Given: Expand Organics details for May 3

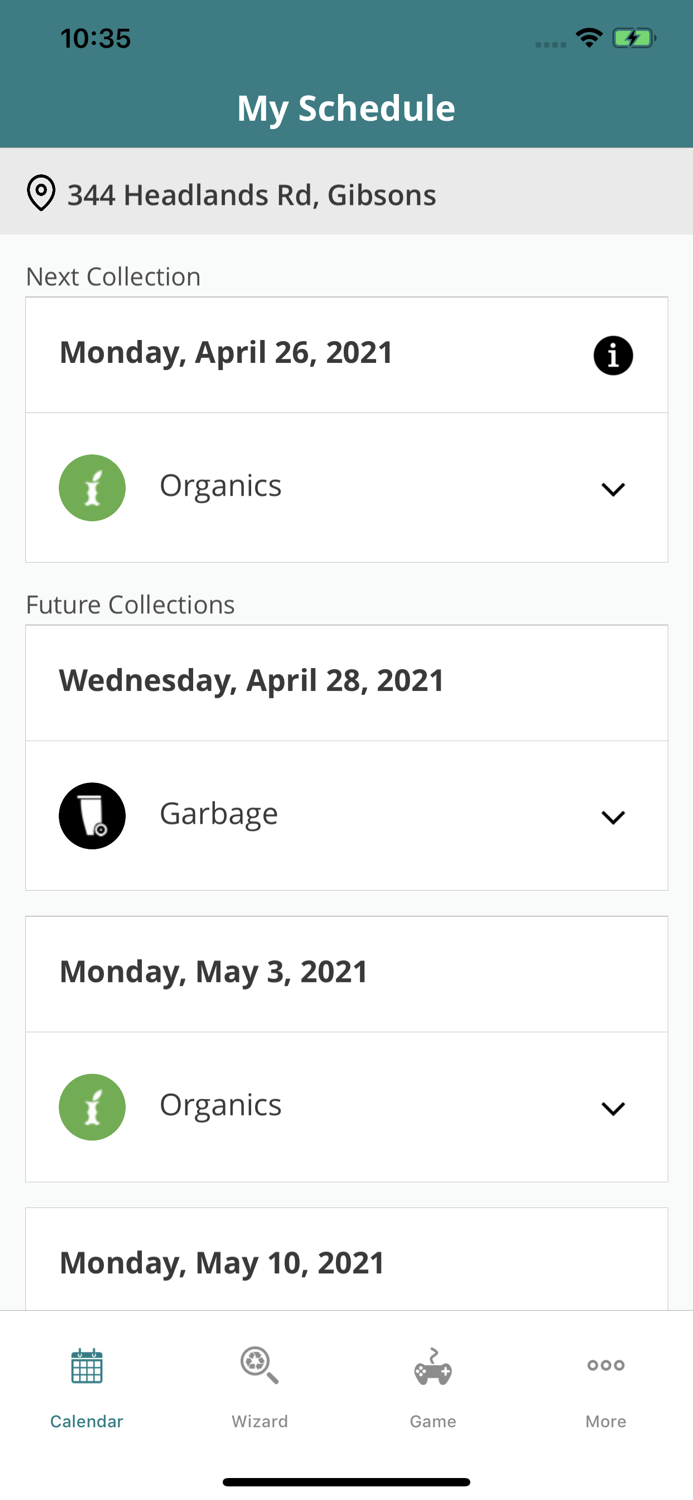Looking at the screenshot, I should pyautogui.click(x=614, y=1108).
